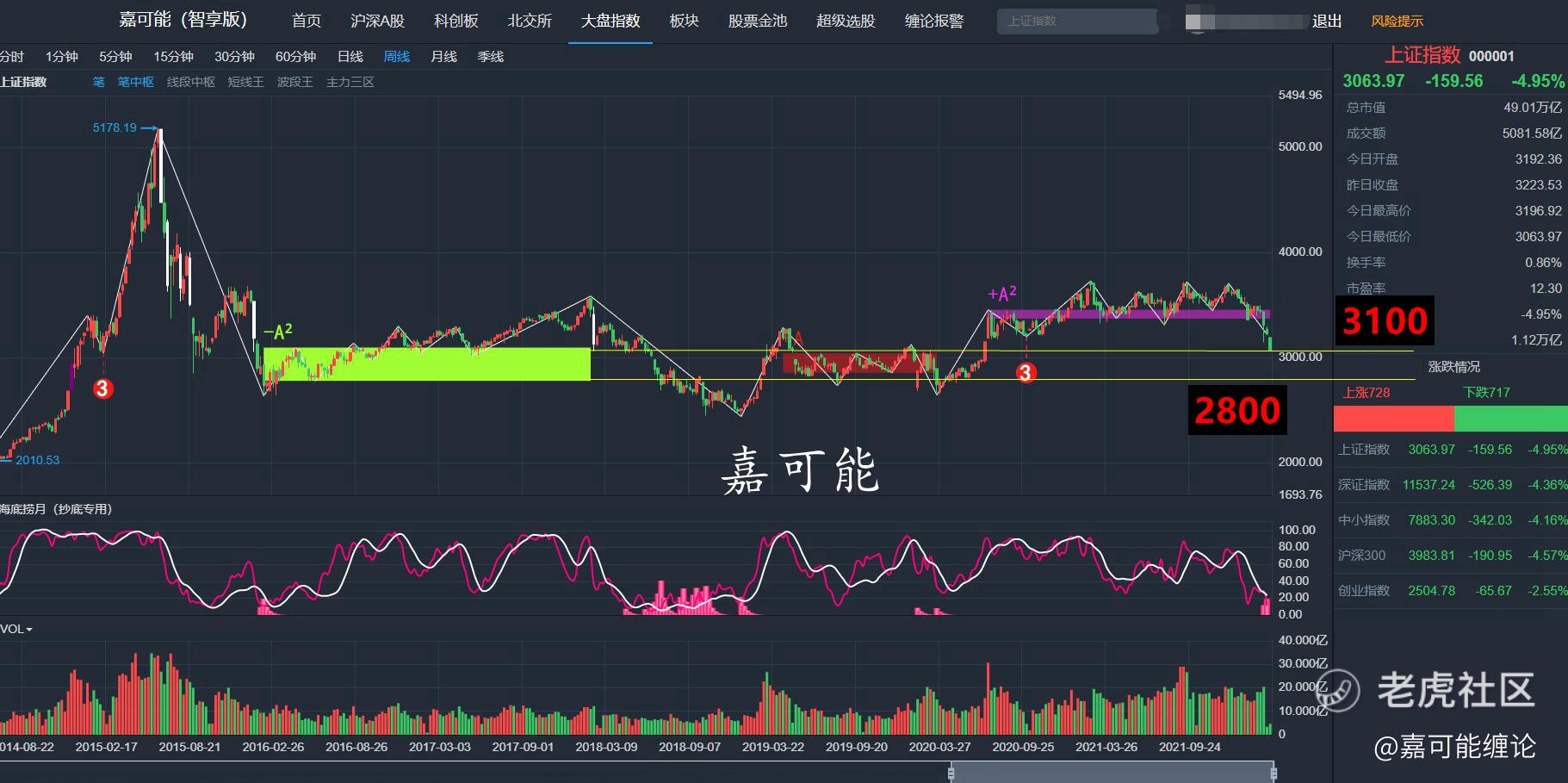Toggle the 笔 chan overlay
The height and width of the screenshot is (783, 1568).
point(99,82)
